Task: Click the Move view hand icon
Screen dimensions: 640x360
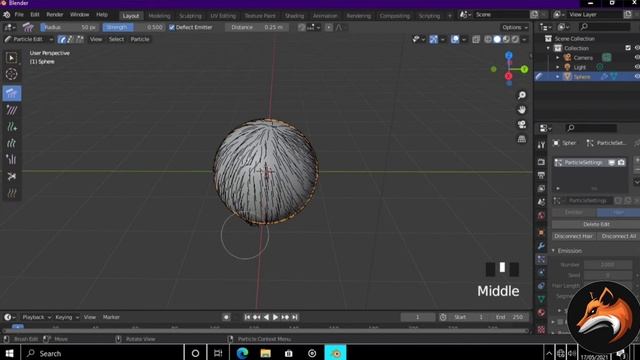Action: coord(522,110)
